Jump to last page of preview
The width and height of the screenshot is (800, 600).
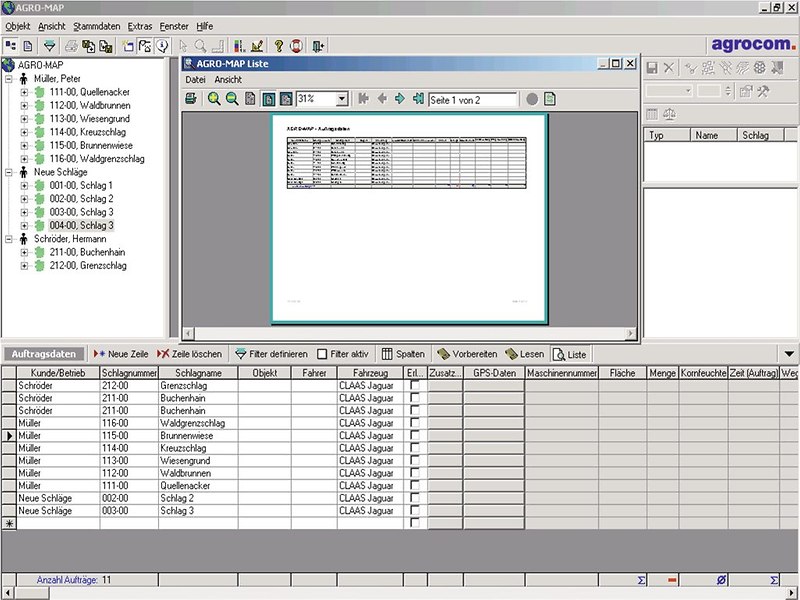tap(418, 99)
